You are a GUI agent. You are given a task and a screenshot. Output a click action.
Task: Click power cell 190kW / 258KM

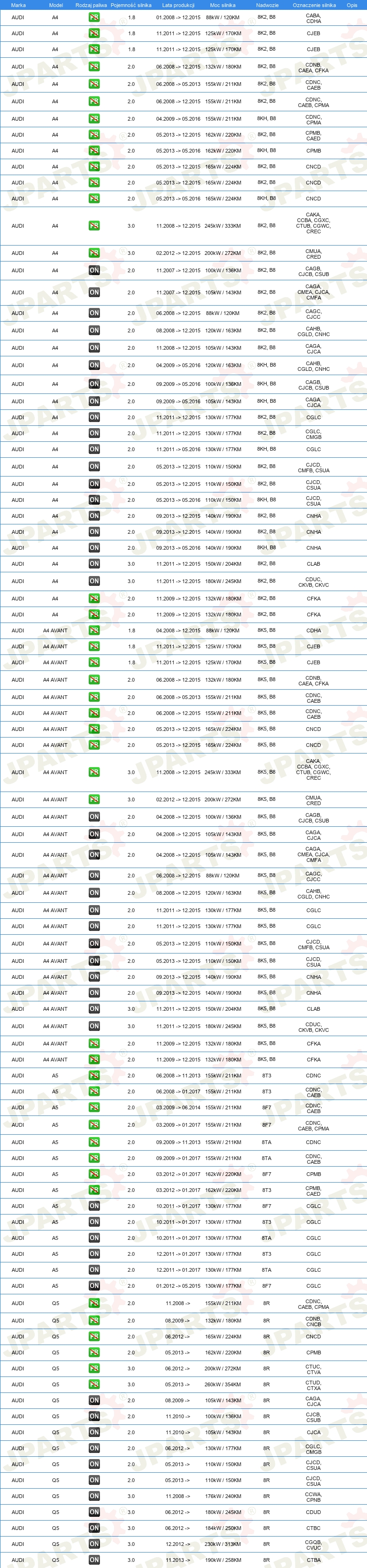click(x=223, y=1560)
